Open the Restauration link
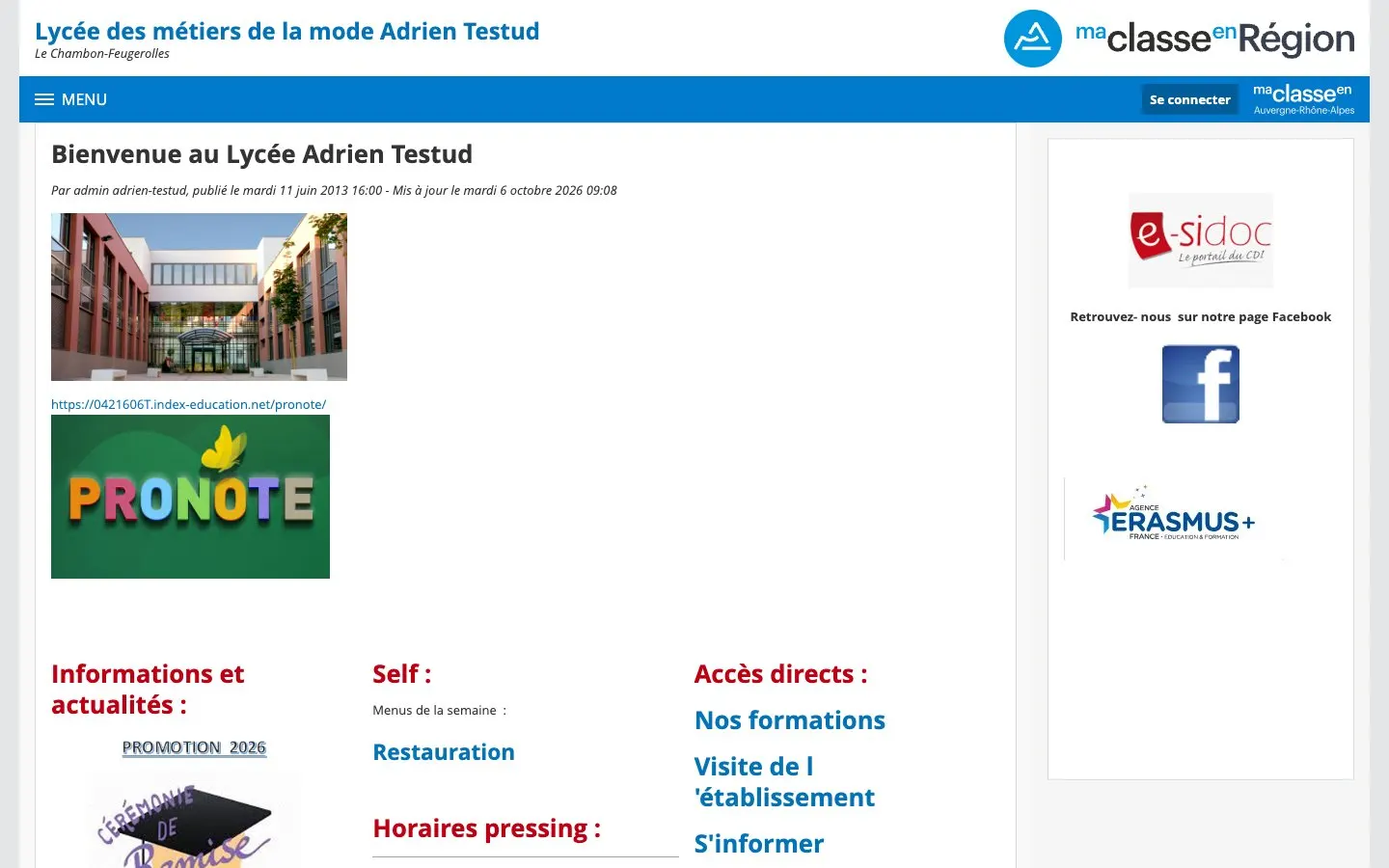The height and width of the screenshot is (868, 1389). click(444, 752)
